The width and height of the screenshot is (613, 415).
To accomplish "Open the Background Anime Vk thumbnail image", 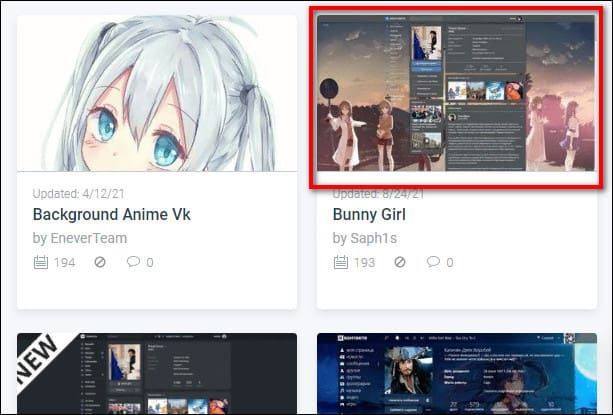I will click(x=157, y=93).
